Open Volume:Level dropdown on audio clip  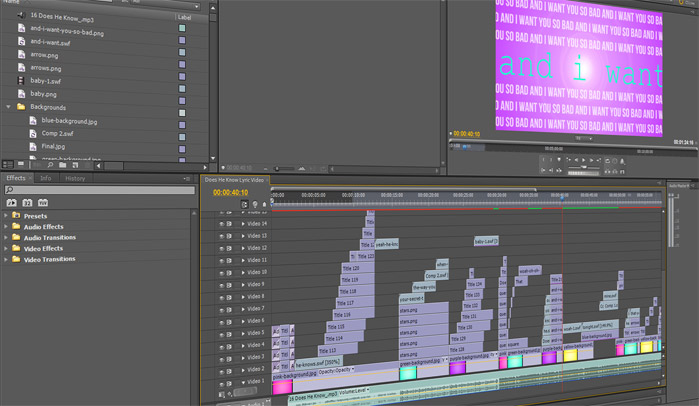[368, 390]
